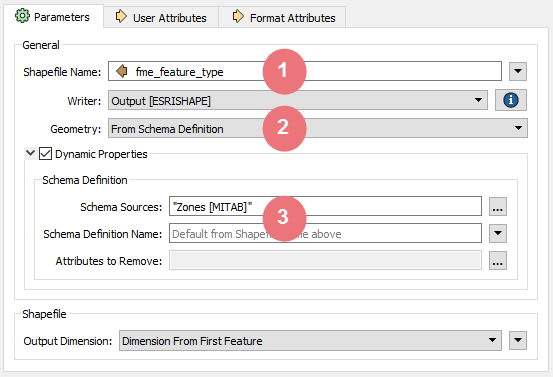Click the writer info icon button
Viewport: 553px width, 377px height.
[511, 100]
